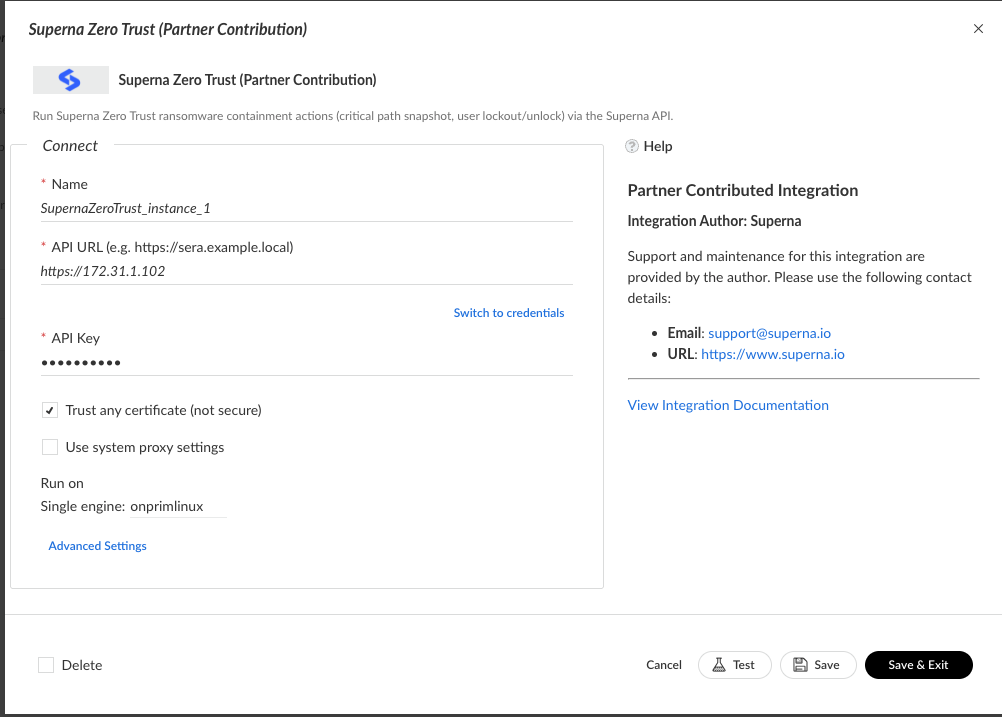1002x717 pixels.
Task: Click into the API Key password field
Action: tap(306, 363)
